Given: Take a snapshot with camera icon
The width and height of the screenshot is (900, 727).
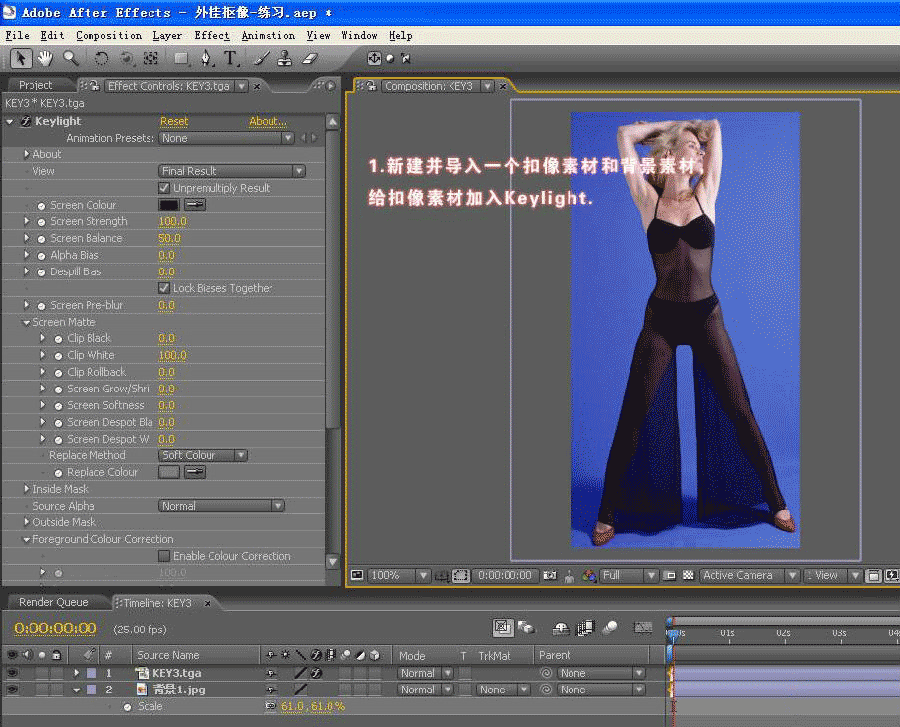Looking at the screenshot, I should pyautogui.click(x=550, y=575).
